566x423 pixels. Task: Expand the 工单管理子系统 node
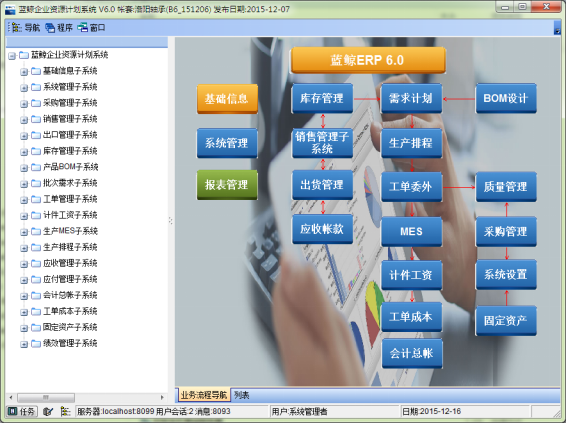click(x=24, y=200)
